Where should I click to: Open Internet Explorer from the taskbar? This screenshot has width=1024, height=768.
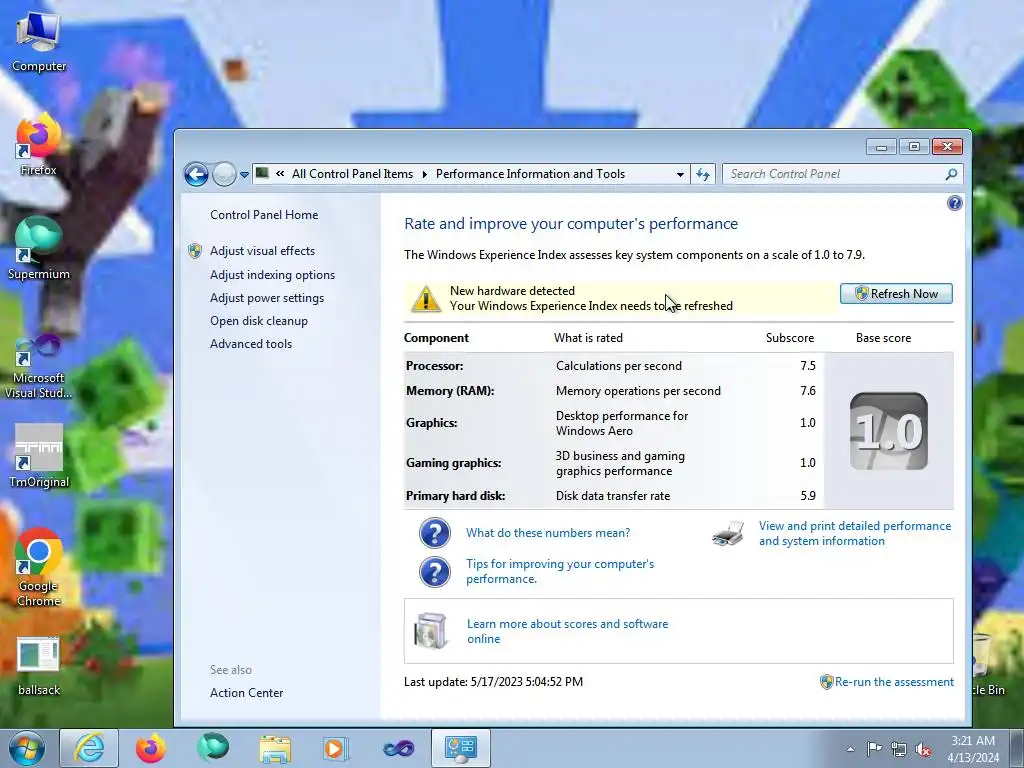(x=89, y=748)
